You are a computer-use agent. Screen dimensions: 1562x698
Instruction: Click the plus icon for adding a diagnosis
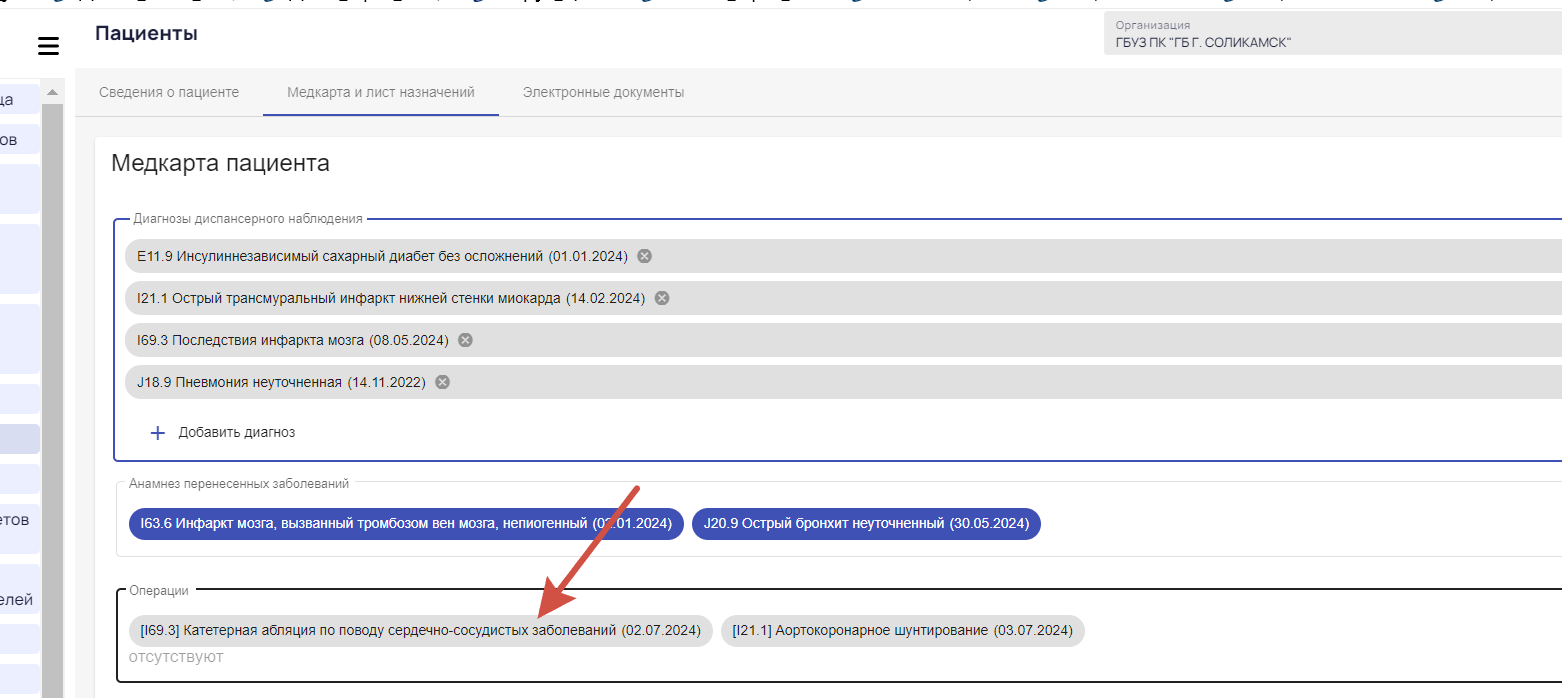tap(157, 433)
